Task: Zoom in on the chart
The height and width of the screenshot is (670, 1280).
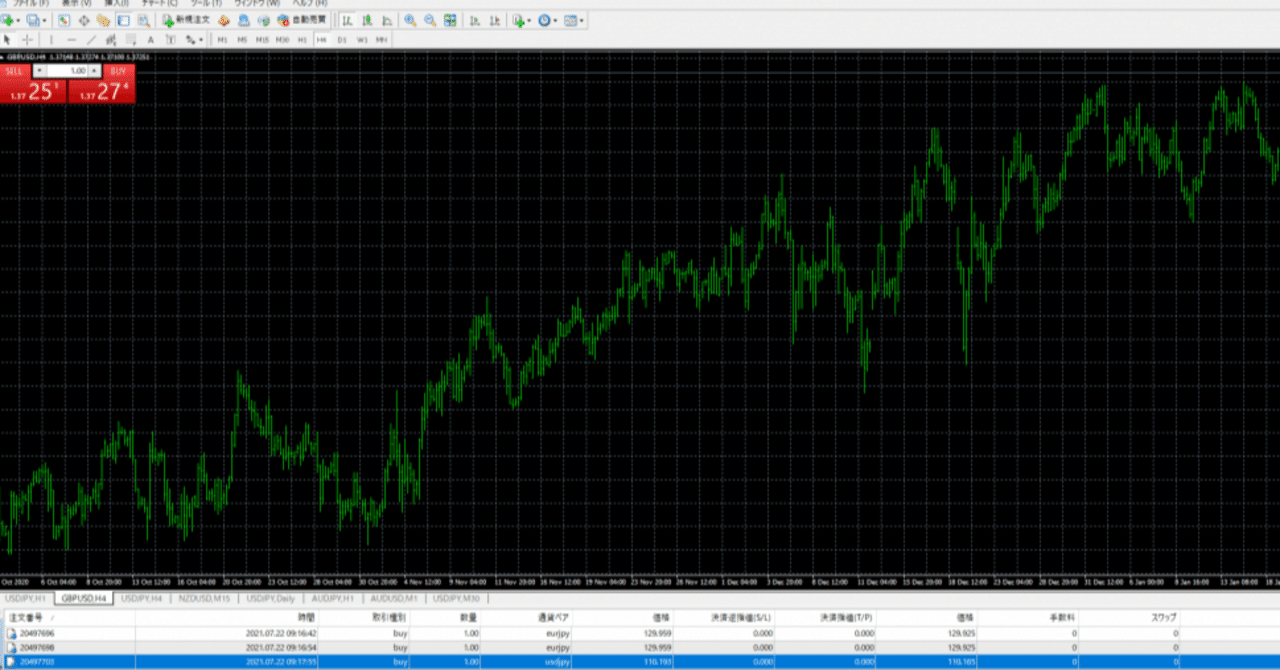Action: 410,20
